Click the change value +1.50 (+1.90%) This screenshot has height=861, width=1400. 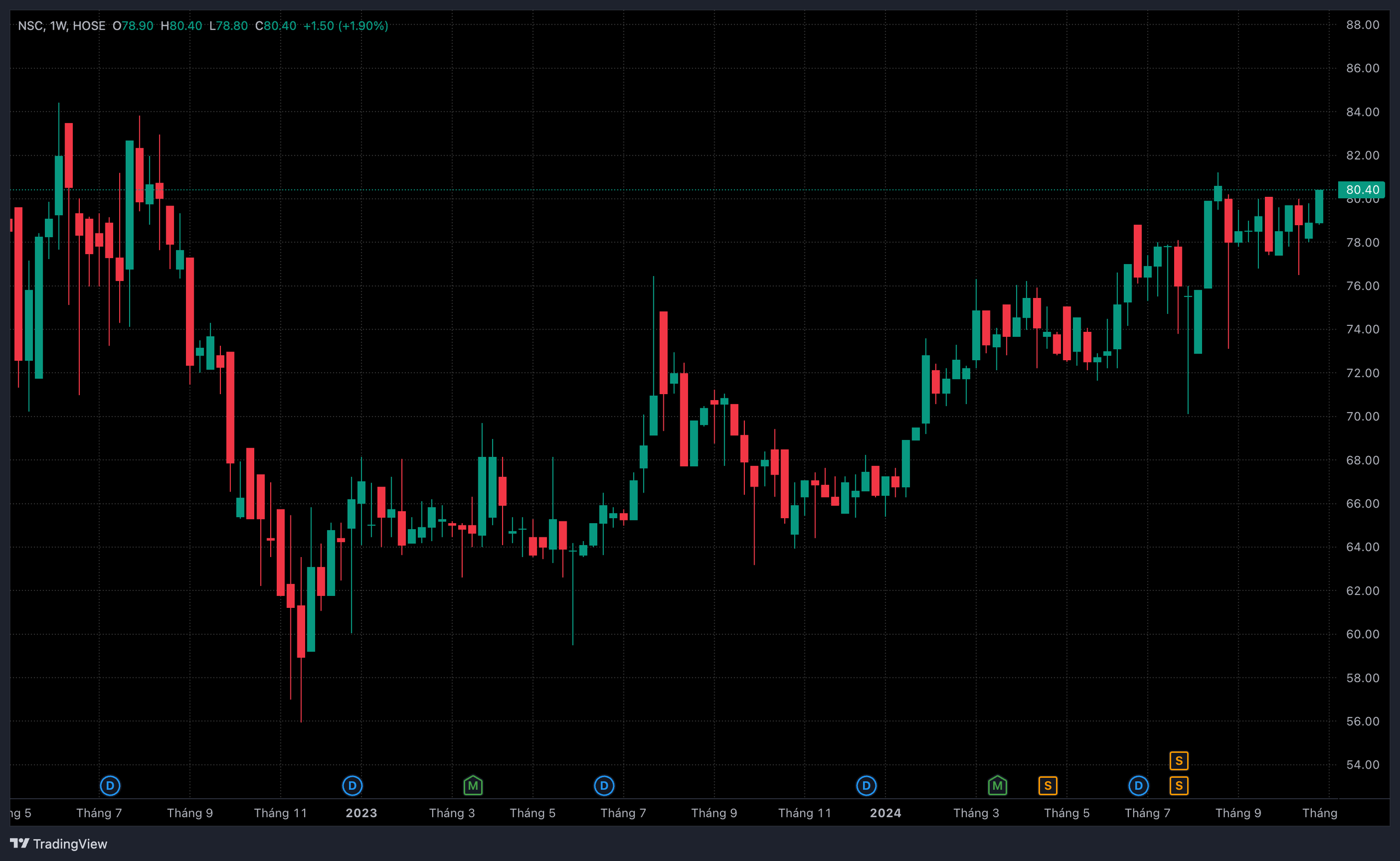(x=346, y=26)
